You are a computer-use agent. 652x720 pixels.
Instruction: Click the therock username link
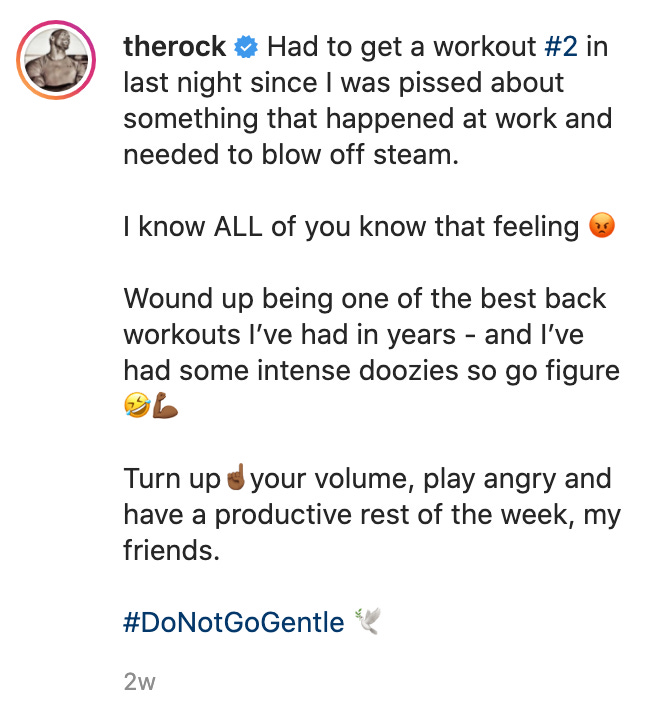[x=174, y=46]
